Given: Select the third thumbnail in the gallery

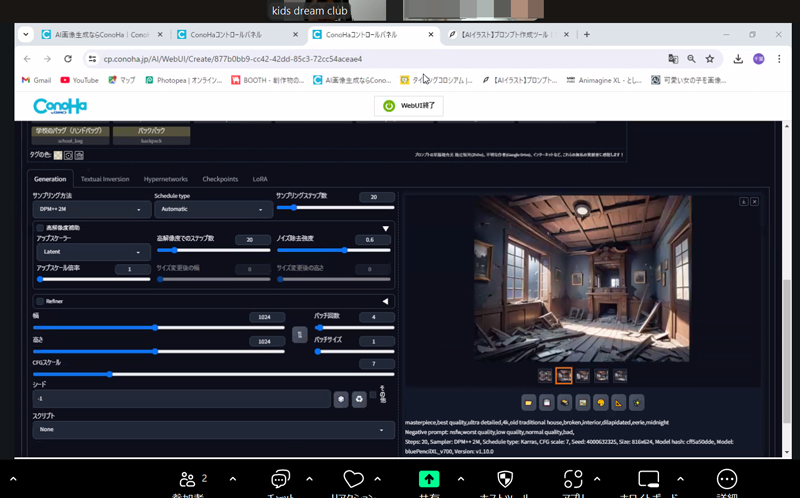Looking at the screenshot, I should tap(582, 376).
